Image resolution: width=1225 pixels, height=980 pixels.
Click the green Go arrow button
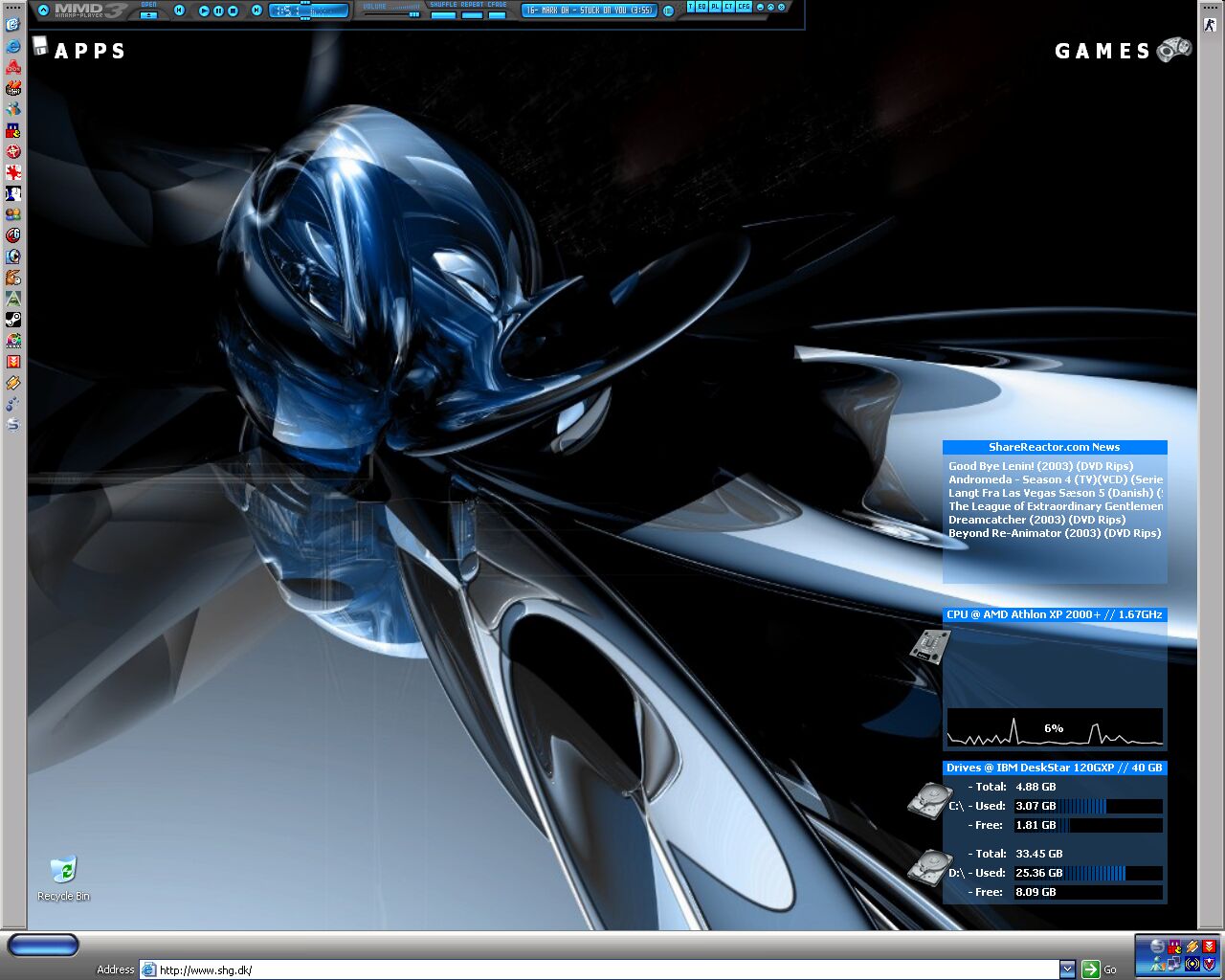1090,969
